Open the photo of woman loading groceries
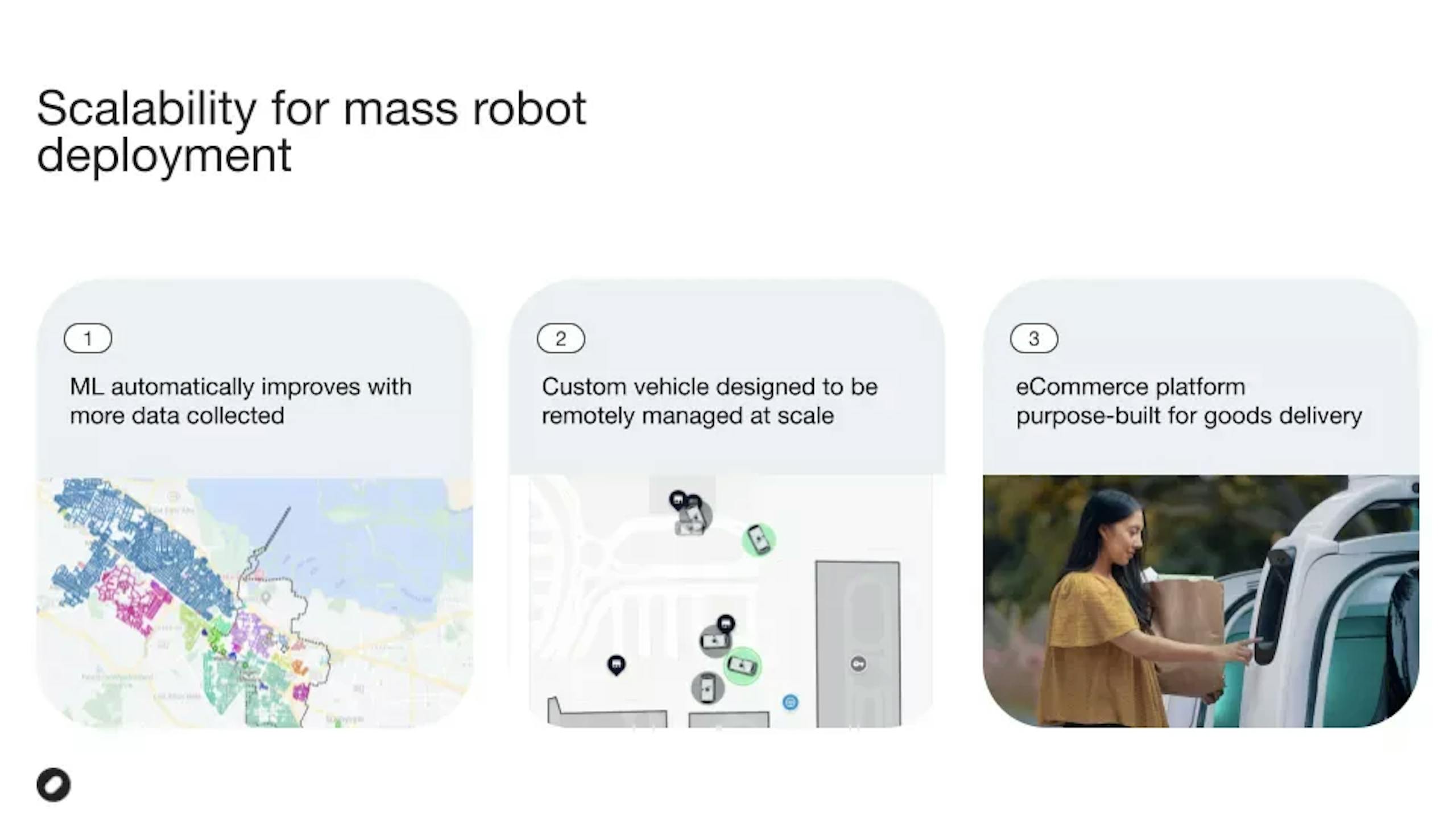Screen dimensions: 1456x819 pos(1201,601)
